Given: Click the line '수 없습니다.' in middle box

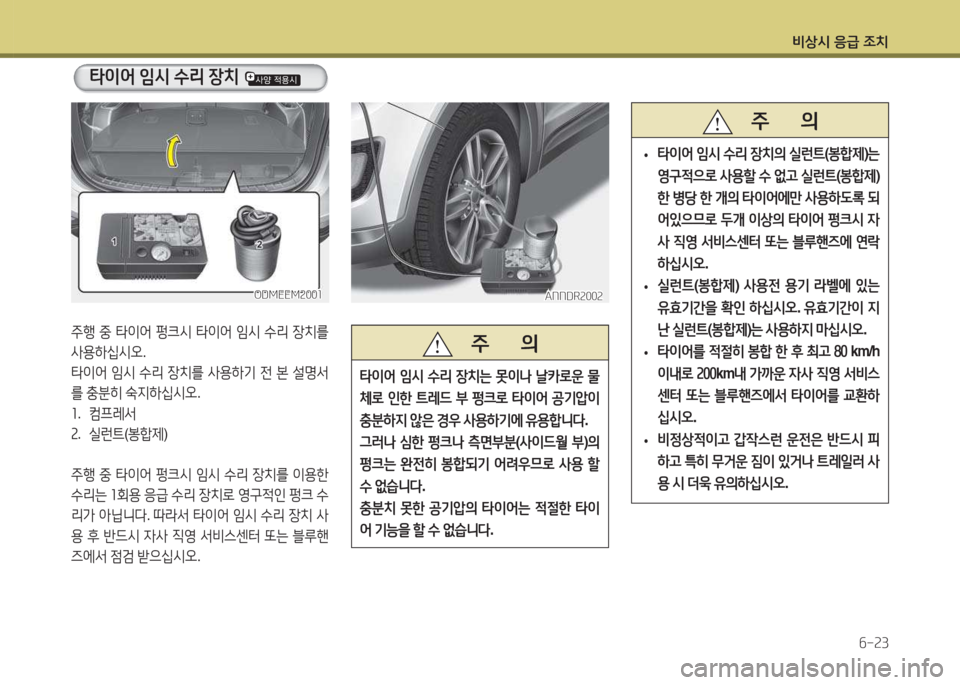Looking at the screenshot, I should click(x=392, y=486).
